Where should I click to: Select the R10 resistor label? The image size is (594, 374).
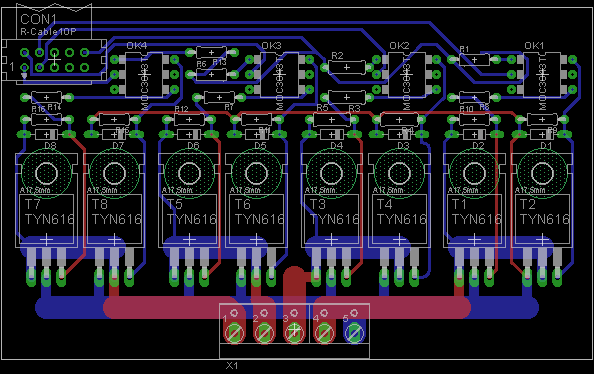tap(466, 109)
